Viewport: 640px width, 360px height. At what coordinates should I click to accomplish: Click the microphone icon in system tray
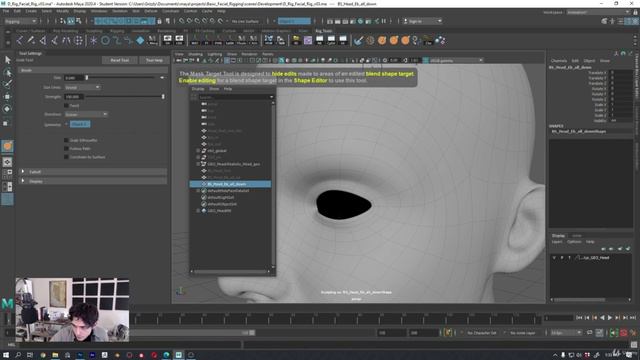coord(562,355)
